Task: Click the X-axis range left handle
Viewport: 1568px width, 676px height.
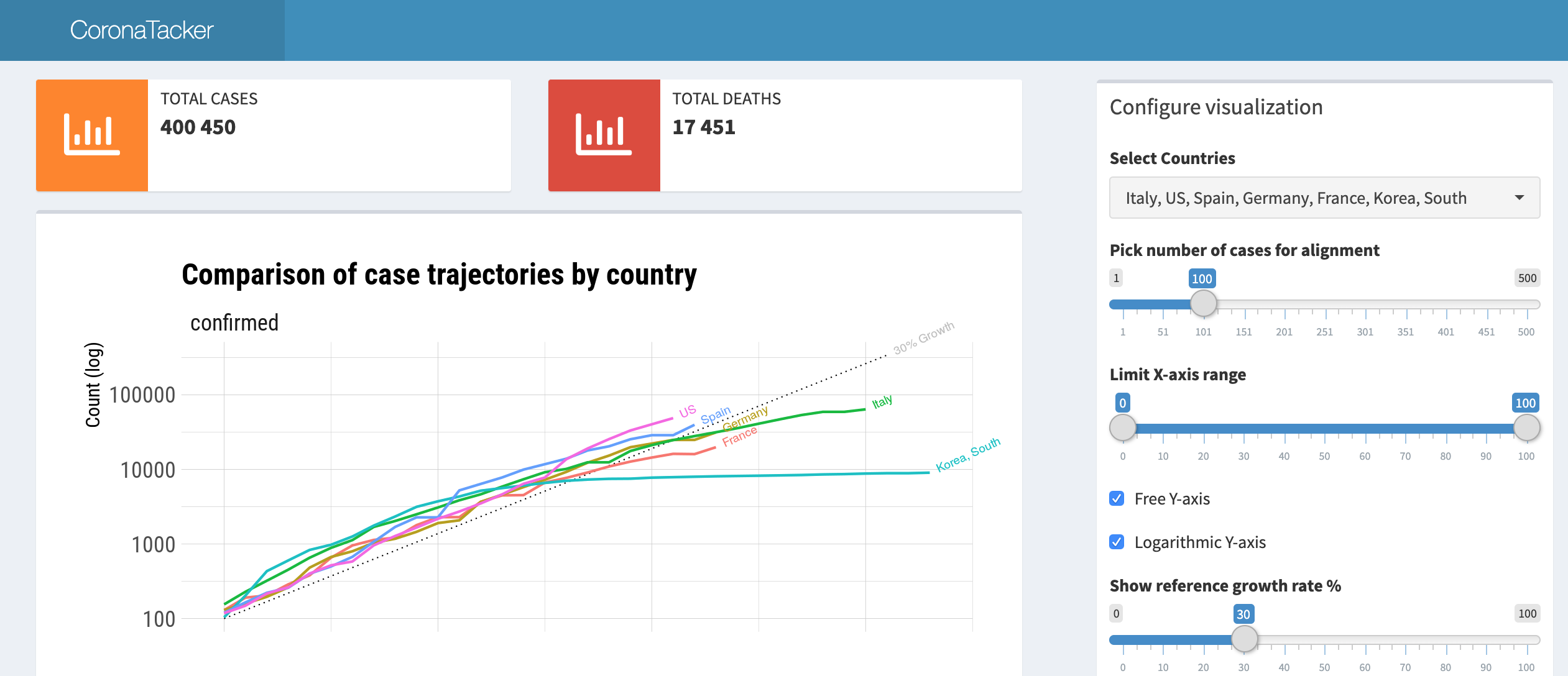Action: click(1123, 428)
